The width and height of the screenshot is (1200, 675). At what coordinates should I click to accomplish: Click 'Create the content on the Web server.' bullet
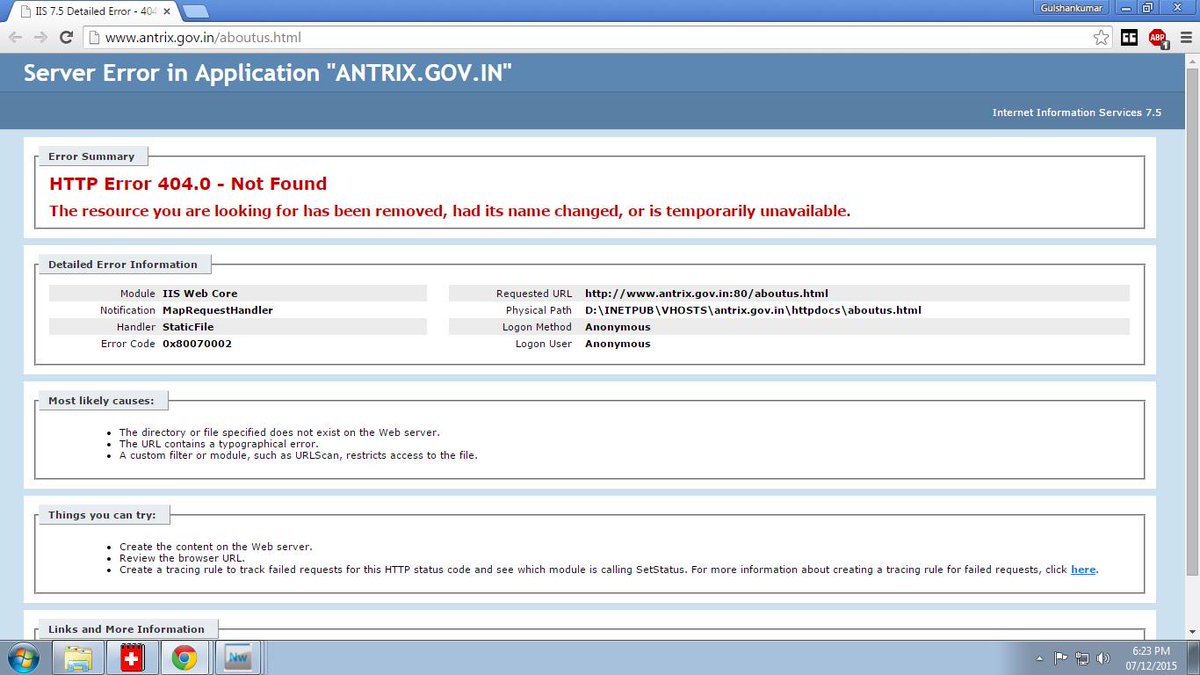tap(215, 547)
